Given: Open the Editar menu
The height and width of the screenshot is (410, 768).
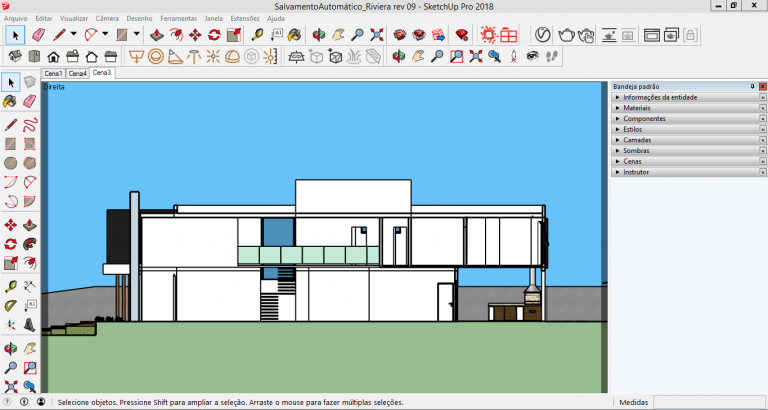Looking at the screenshot, I should point(44,19).
